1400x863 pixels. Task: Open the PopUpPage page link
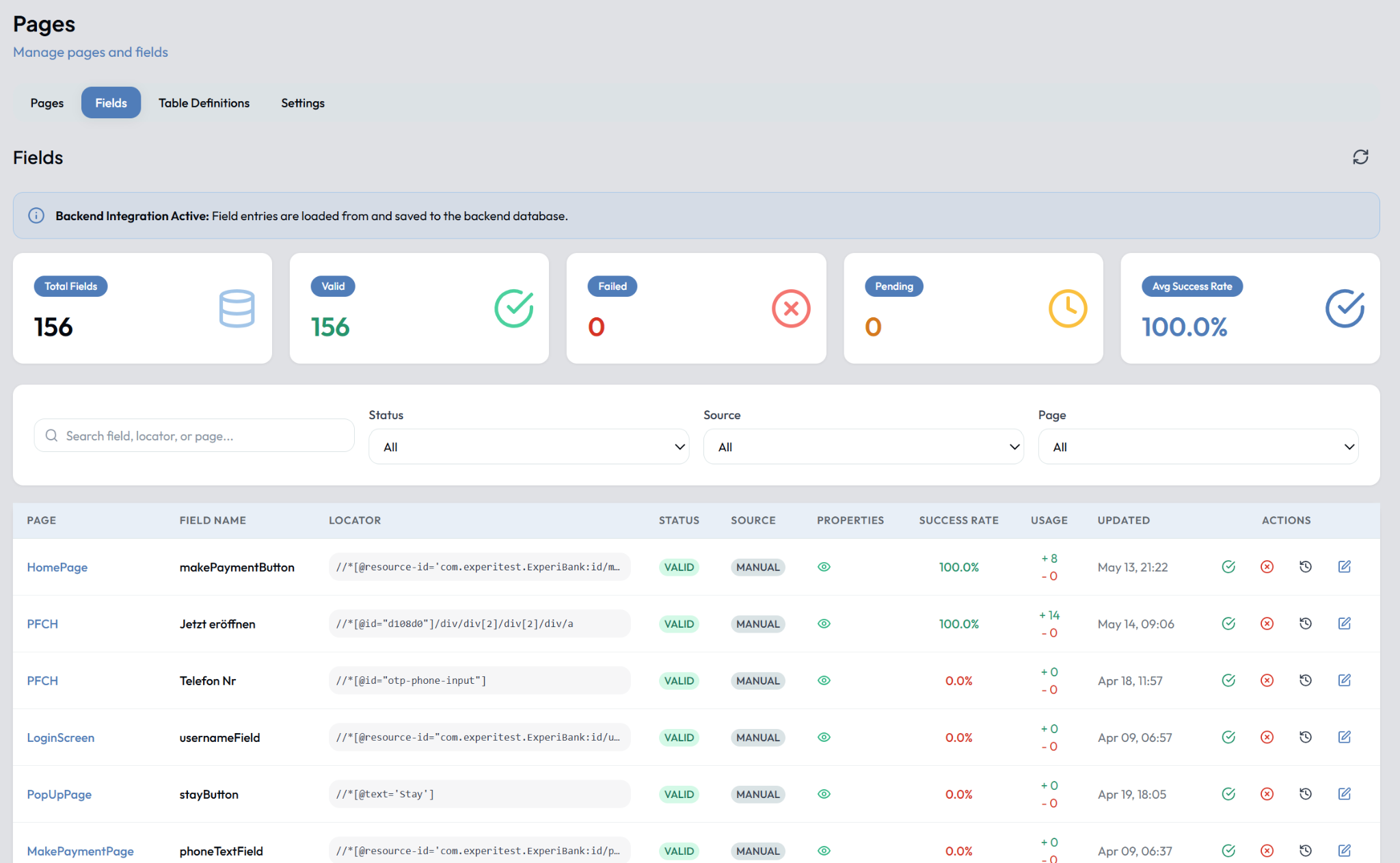(x=59, y=794)
